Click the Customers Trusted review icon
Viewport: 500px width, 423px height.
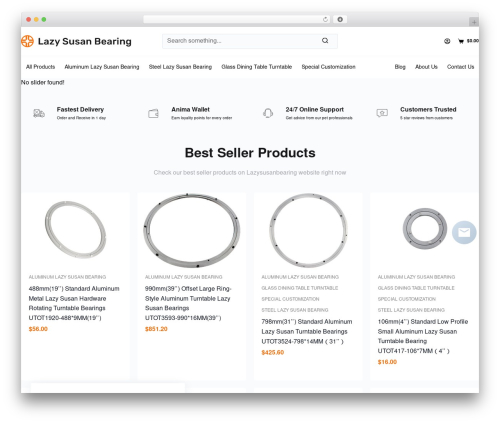click(x=382, y=113)
